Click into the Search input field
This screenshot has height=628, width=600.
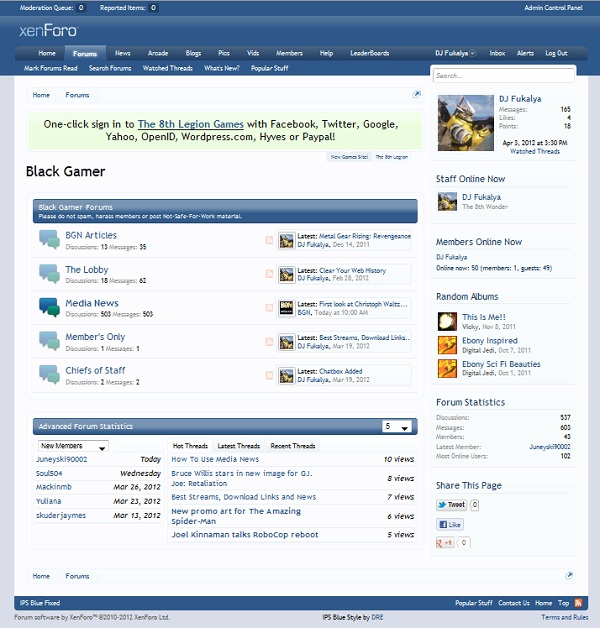504,75
